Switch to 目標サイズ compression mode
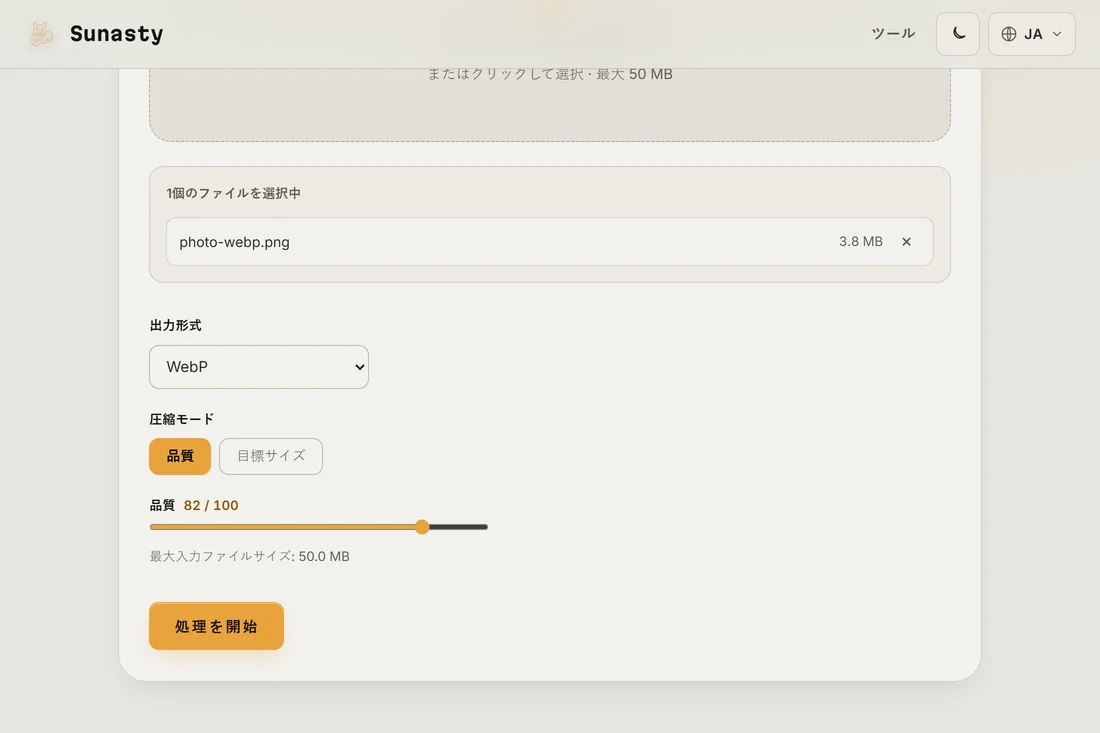The image size is (1100, 733). pyautogui.click(x=271, y=456)
